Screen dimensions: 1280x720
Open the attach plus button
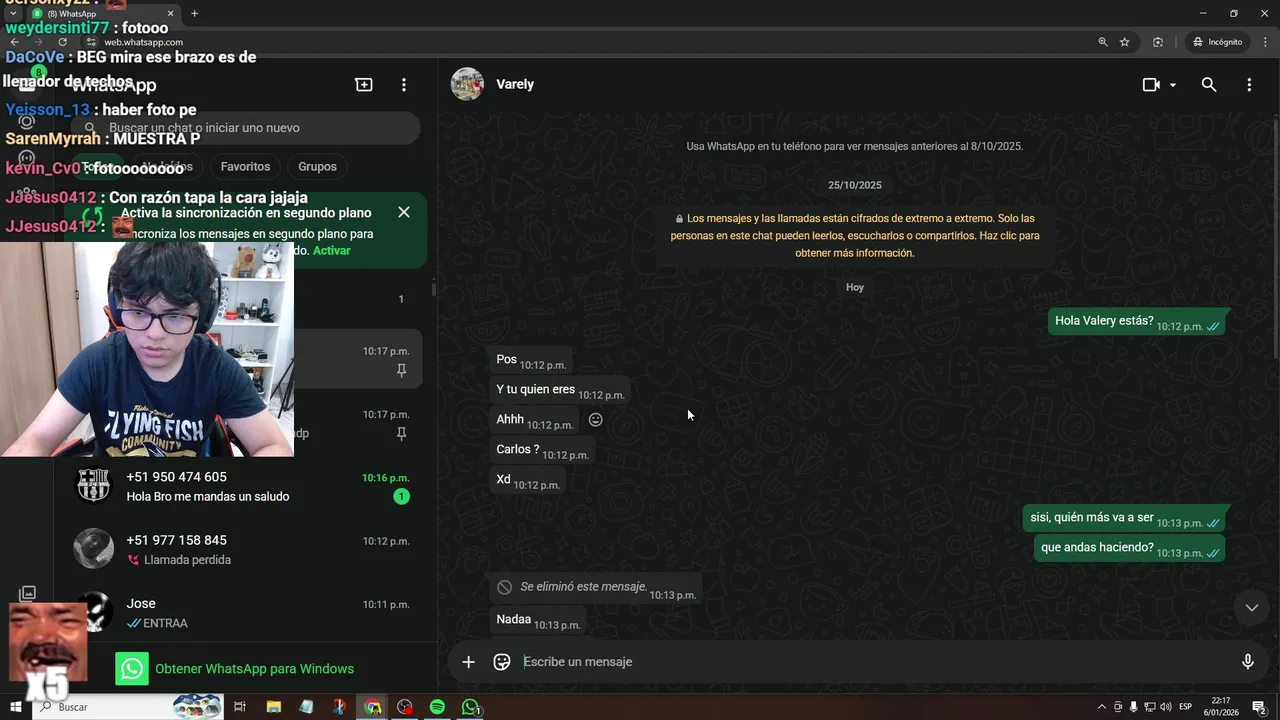click(x=468, y=662)
